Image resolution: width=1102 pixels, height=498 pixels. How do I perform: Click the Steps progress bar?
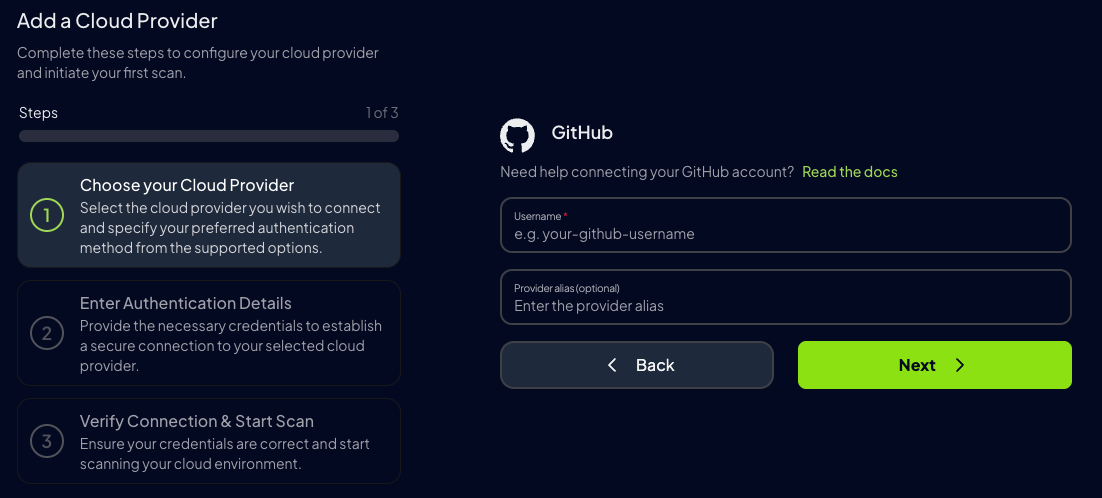[208, 136]
